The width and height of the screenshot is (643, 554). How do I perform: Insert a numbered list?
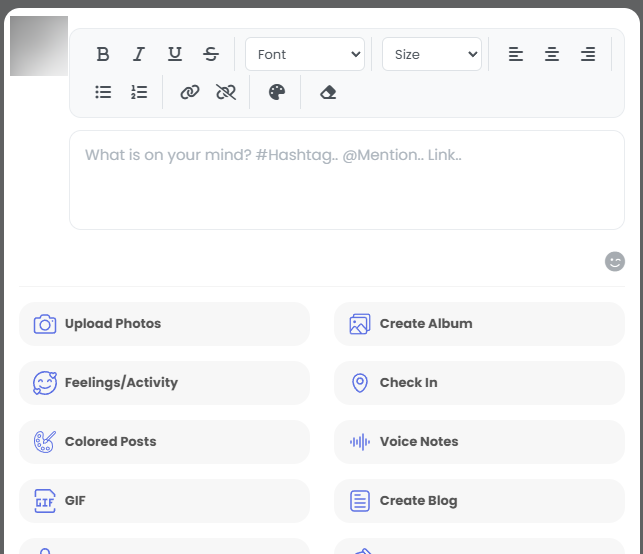[x=139, y=92]
